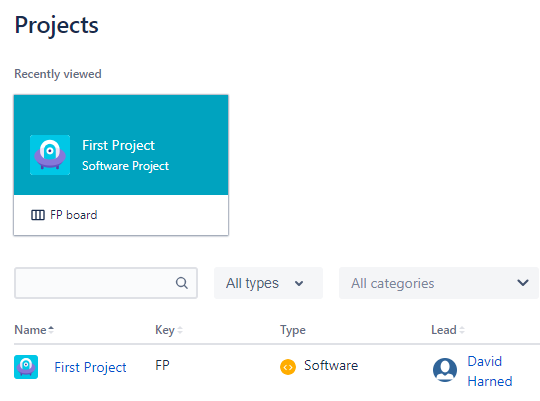Click the First Project avatar in table row
This screenshot has height=401, width=540.
coord(26,367)
